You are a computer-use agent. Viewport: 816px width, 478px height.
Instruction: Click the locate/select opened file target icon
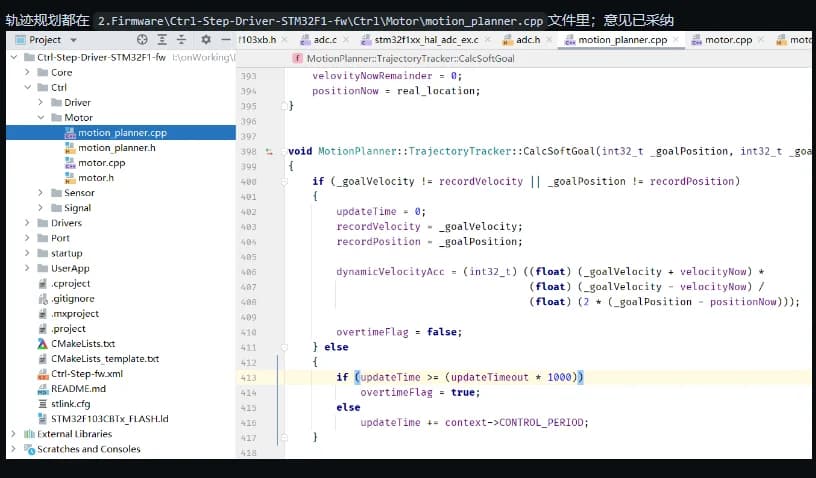tap(142, 40)
